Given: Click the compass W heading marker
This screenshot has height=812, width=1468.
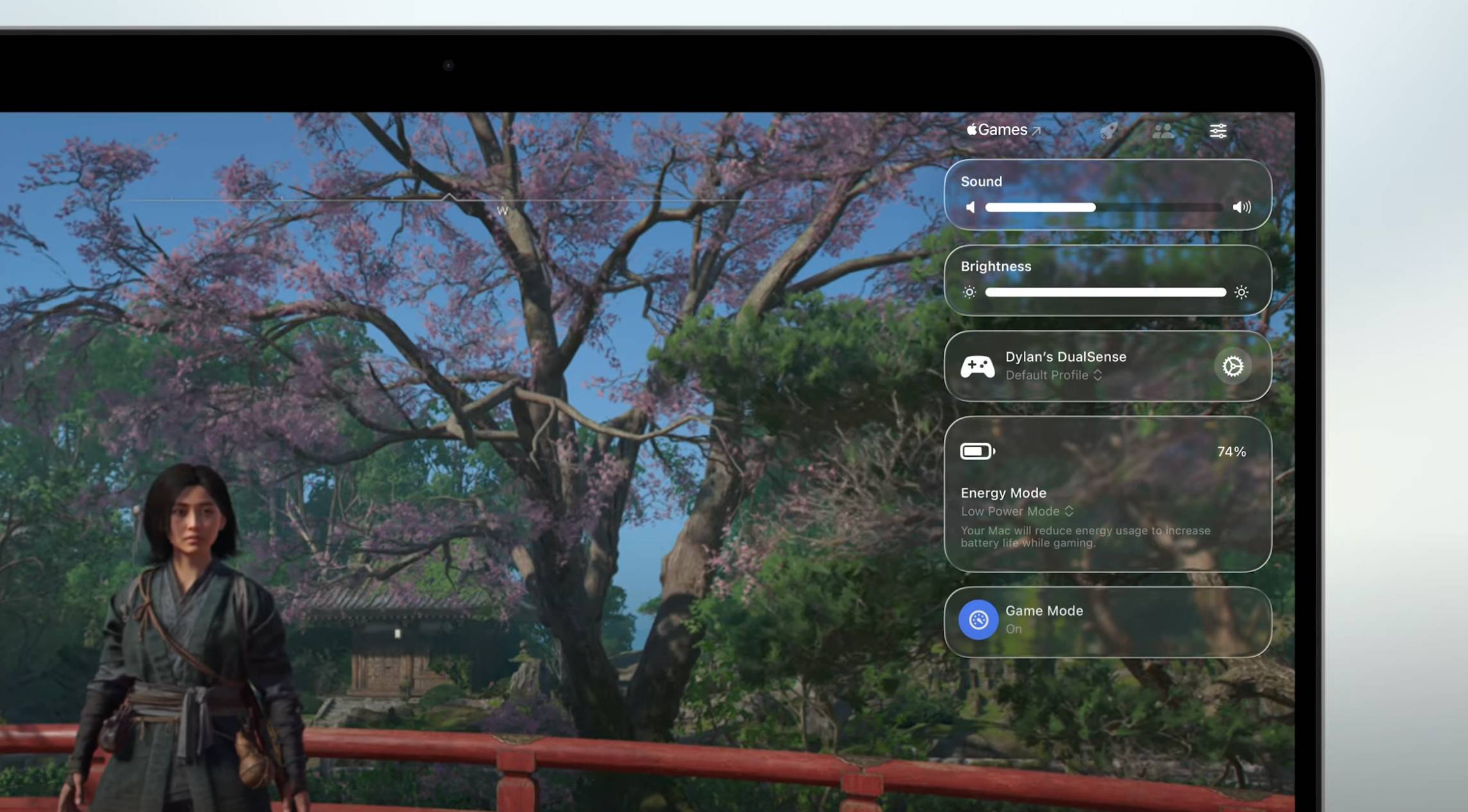Looking at the screenshot, I should point(502,210).
